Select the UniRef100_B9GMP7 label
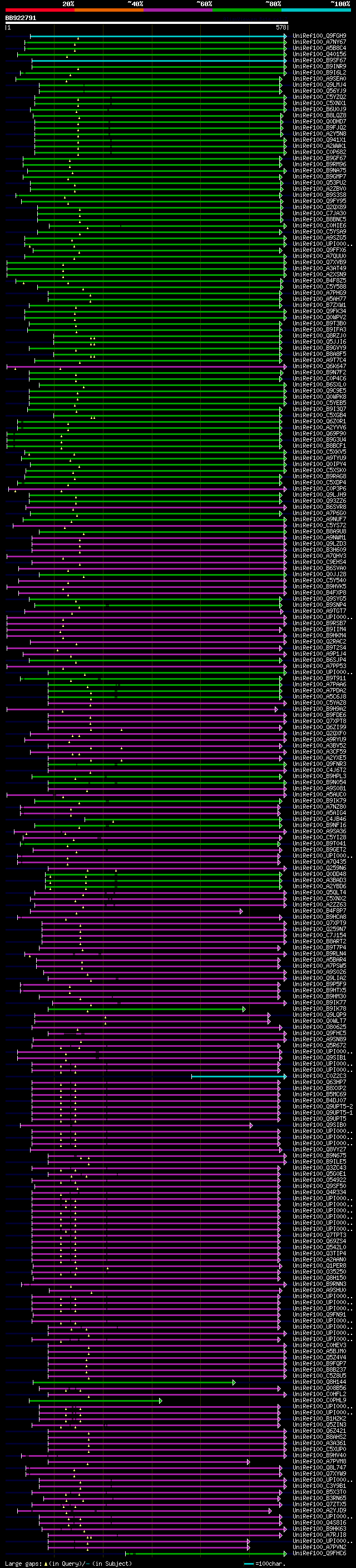This screenshot has height=1568, width=356. click(x=319, y=176)
